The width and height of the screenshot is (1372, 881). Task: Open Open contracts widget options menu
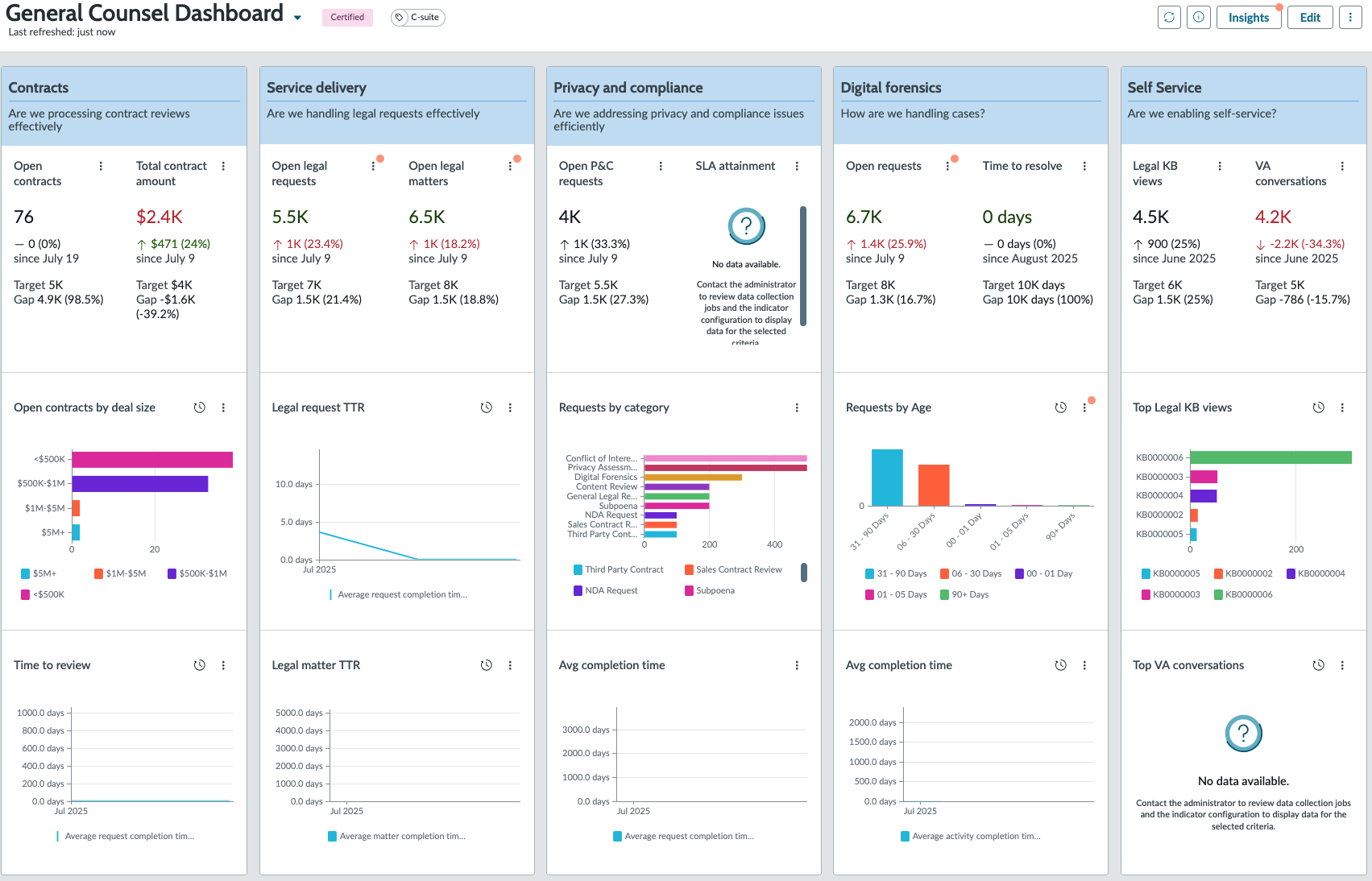(101, 166)
